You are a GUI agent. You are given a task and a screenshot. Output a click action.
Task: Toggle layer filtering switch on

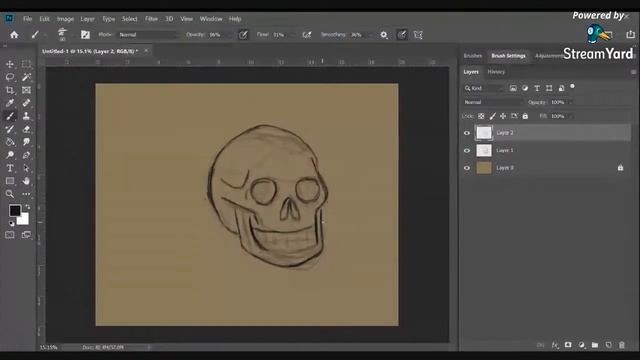(572, 87)
